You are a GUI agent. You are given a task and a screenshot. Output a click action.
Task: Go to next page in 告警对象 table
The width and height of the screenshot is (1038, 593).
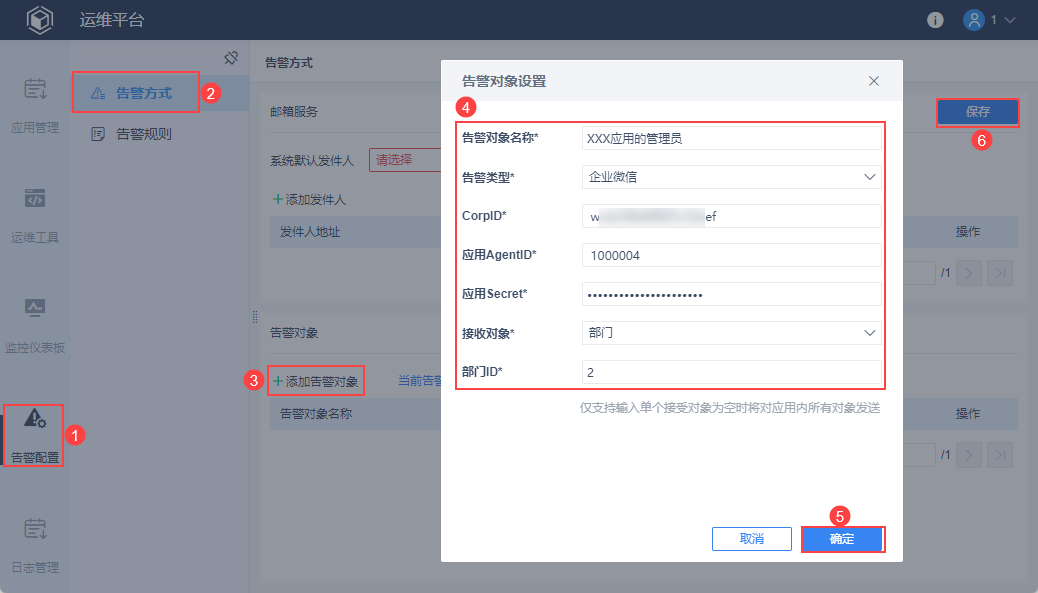pos(968,455)
